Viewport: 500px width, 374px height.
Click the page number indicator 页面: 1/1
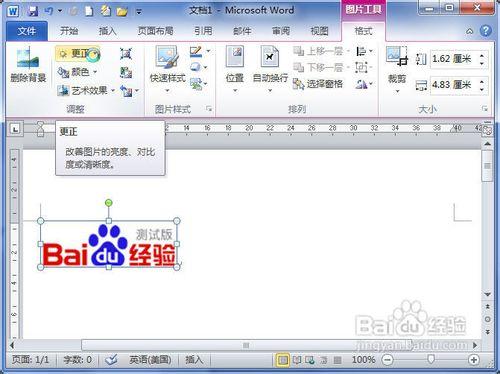(30, 360)
